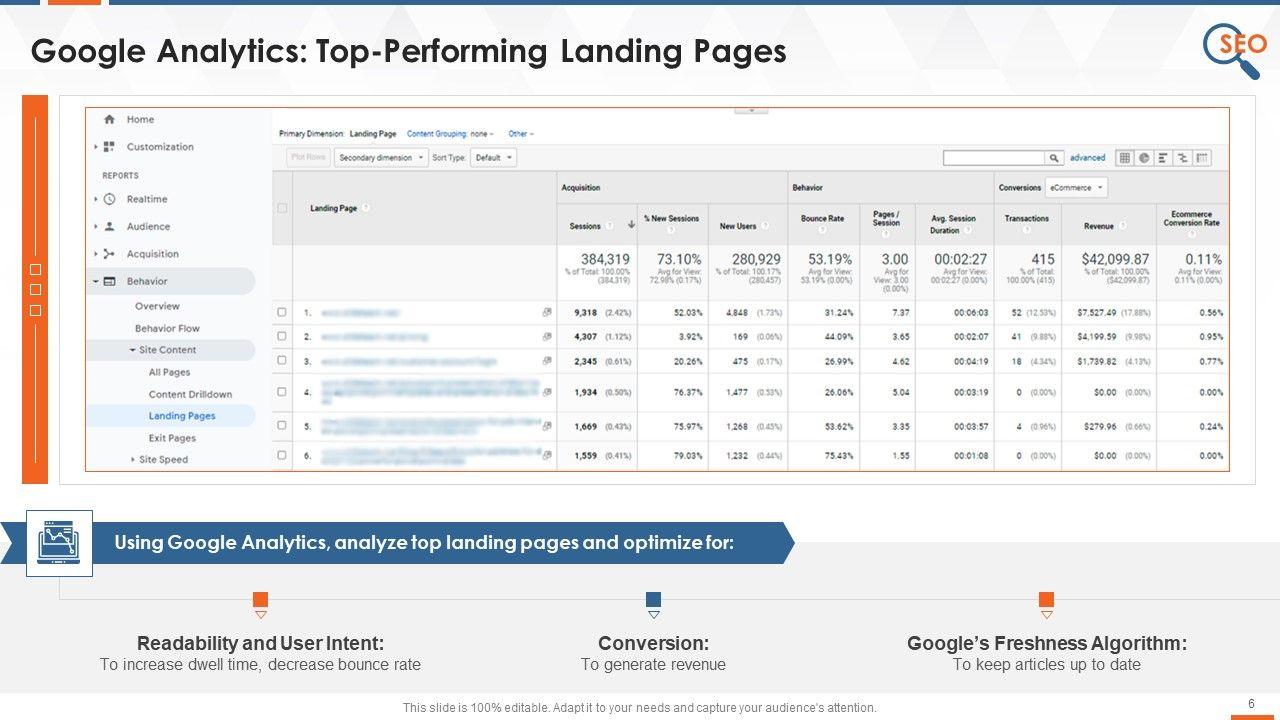Viewport: 1280px width, 720px height.
Task: Click the orange marker above Readability heading
Action: pyautogui.click(x=260, y=600)
